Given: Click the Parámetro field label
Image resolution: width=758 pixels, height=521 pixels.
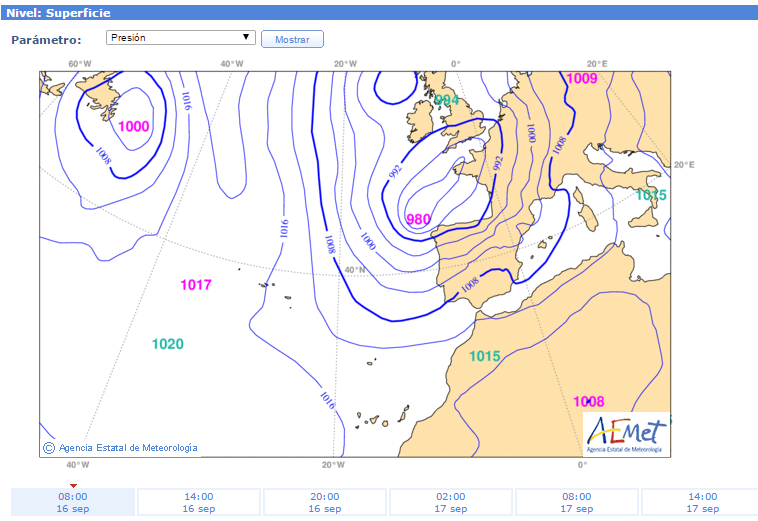Looking at the screenshot, I should (x=45, y=39).
